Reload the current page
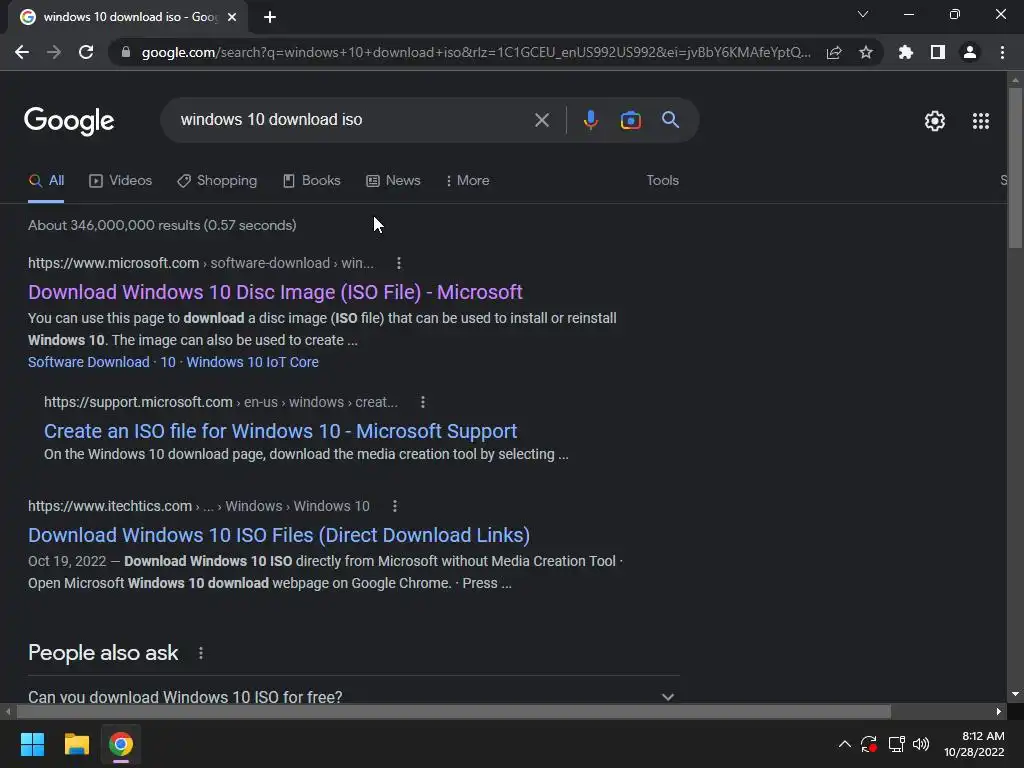 [86, 52]
